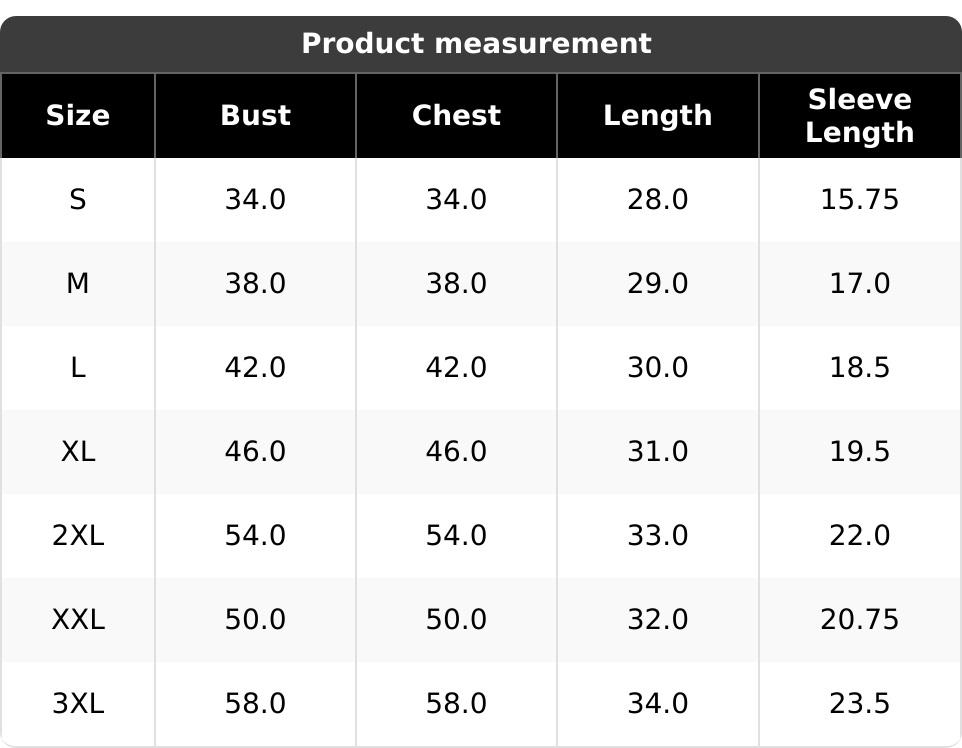
Task: Click the 2XL size row label
Action: click(78, 536)
